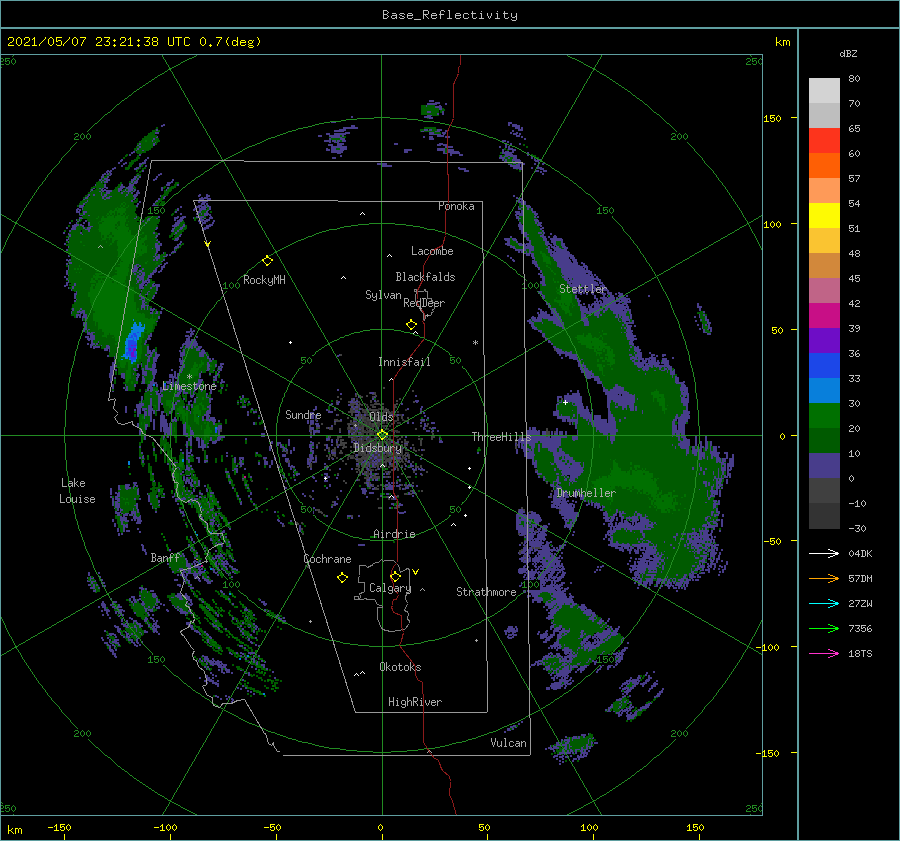Screen dimensions: 900x841
Task: Click the ThreeHills city label
Action: coord(501,437)
